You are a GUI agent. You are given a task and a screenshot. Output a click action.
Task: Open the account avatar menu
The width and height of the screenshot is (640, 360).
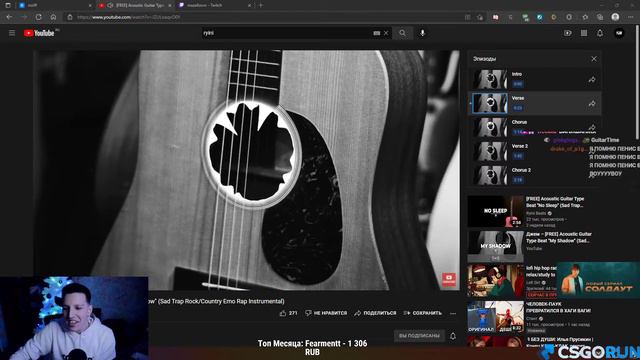point(619,33)
